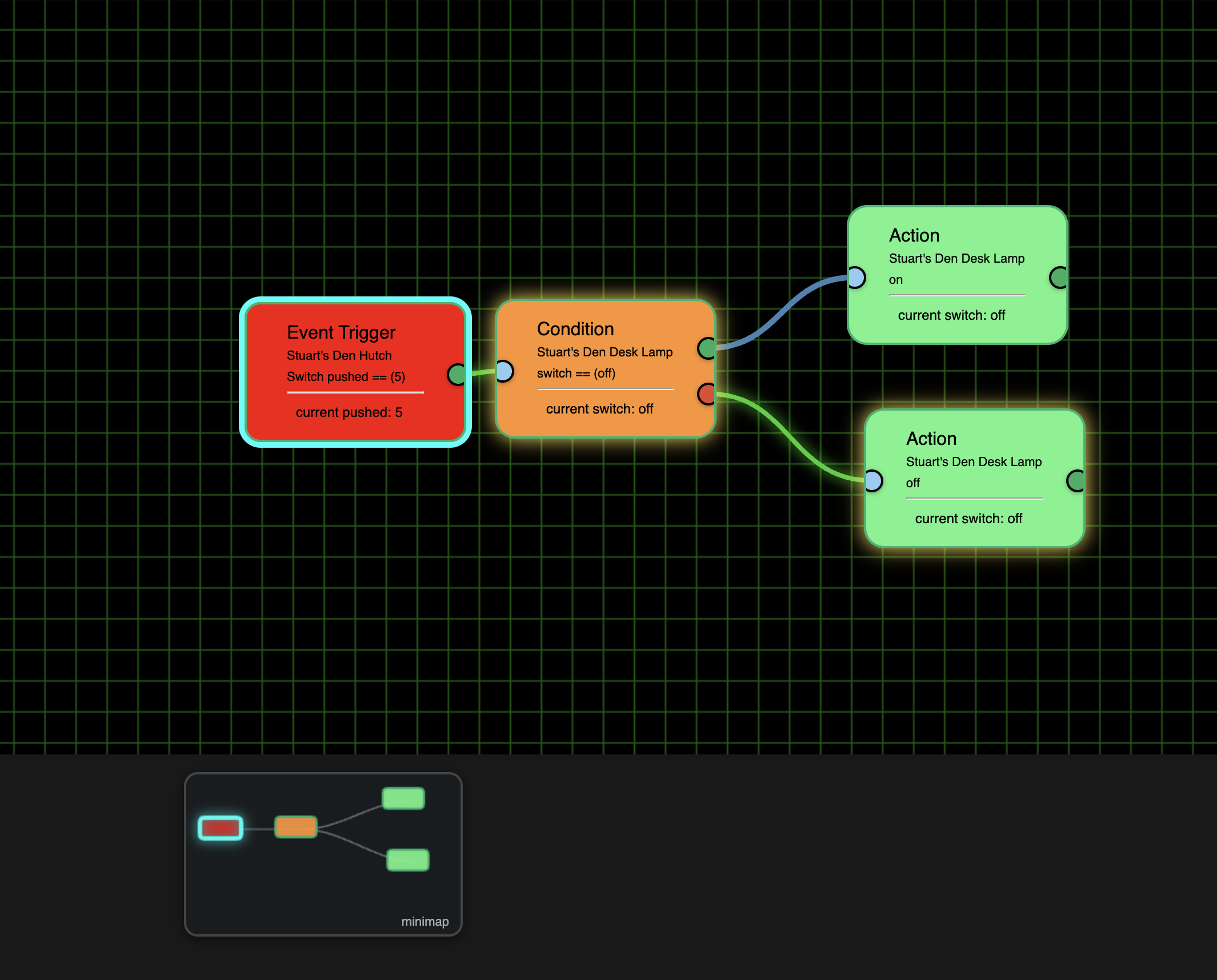Screen dimensions: 1217x980
Task: Select the Action node that turns the lamp on
Action: [x=958, y=275]
